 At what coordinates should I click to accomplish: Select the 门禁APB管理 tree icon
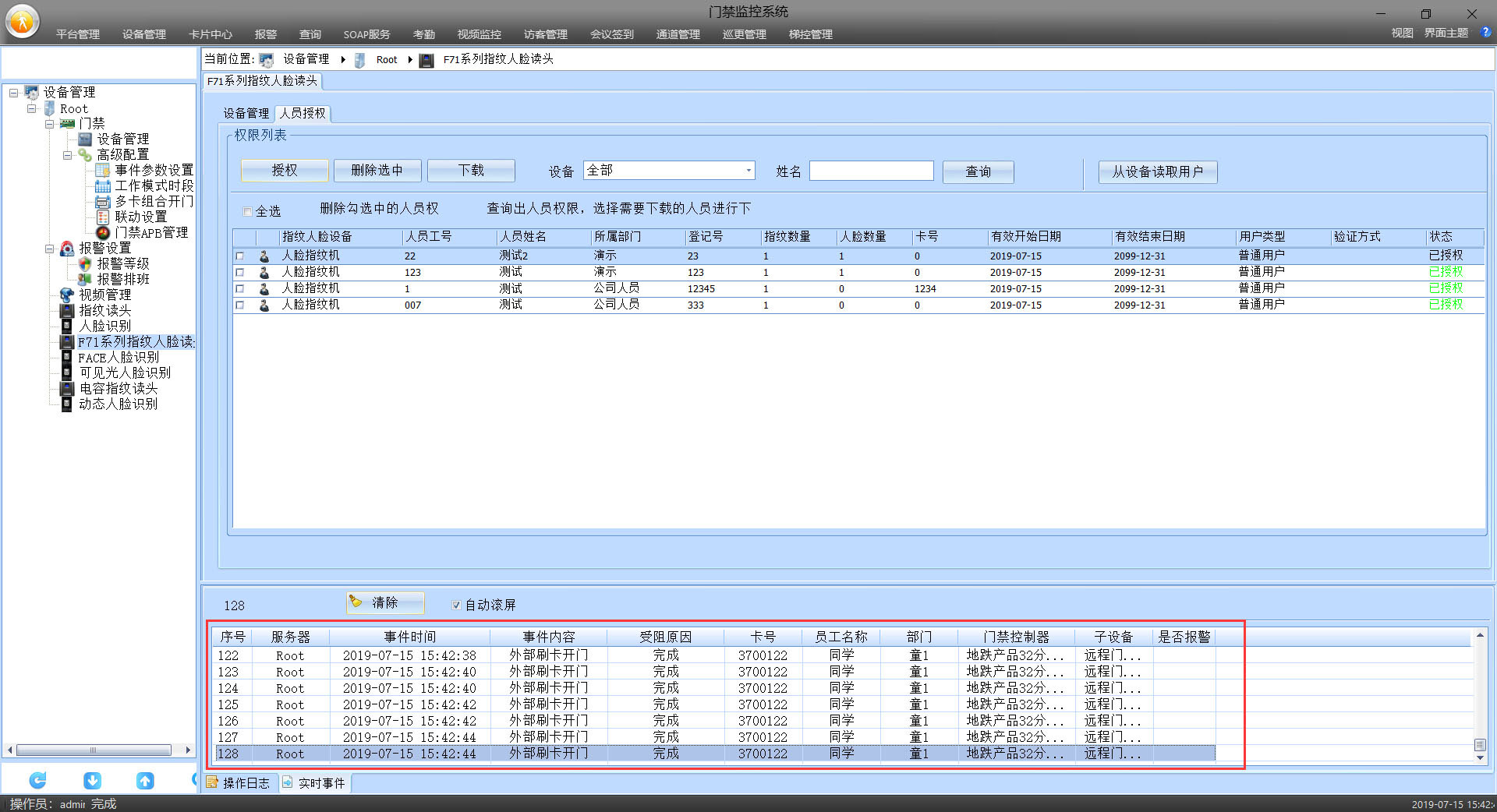coord(102,232)
